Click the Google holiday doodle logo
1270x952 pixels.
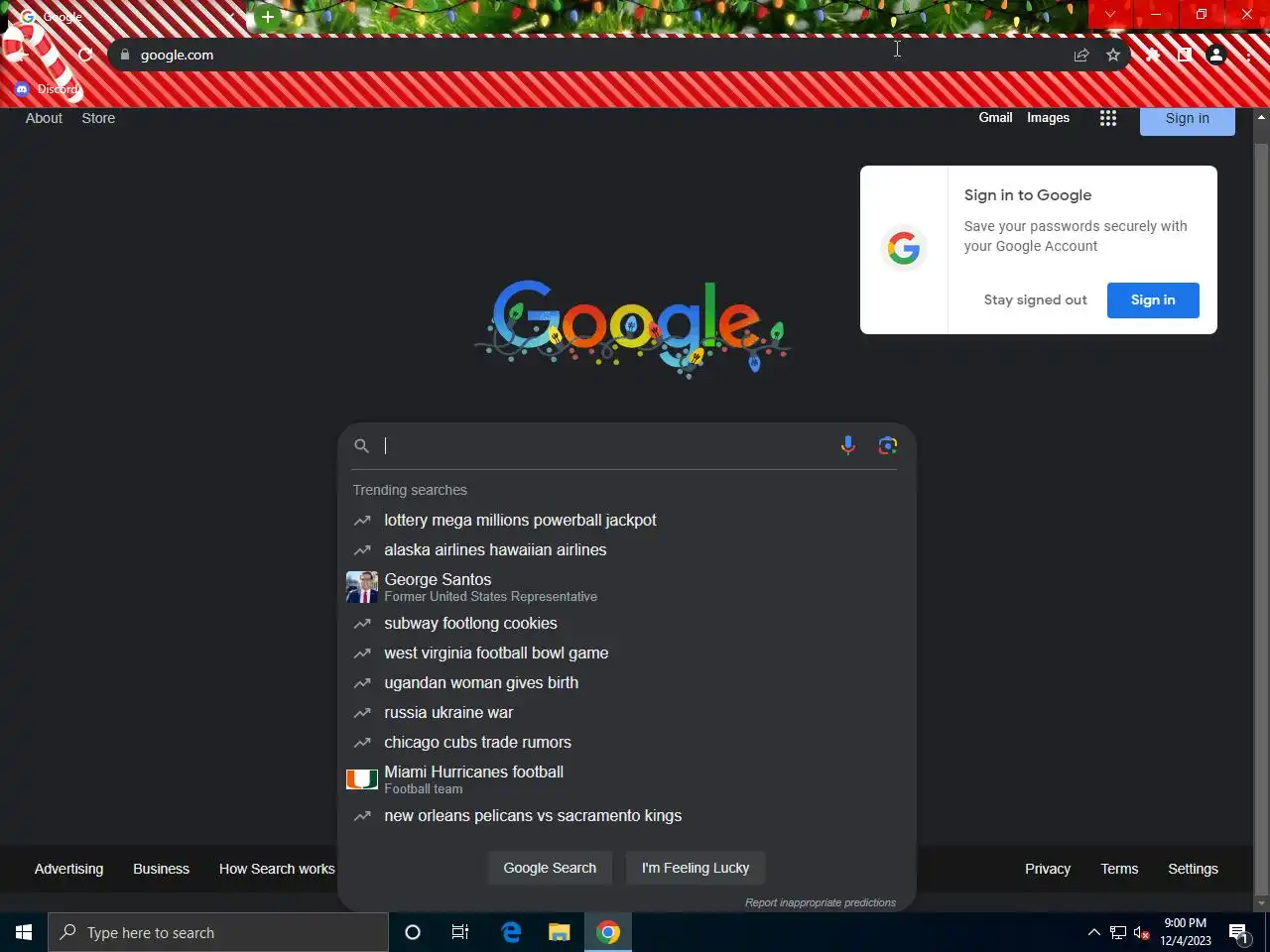point(633,327)
